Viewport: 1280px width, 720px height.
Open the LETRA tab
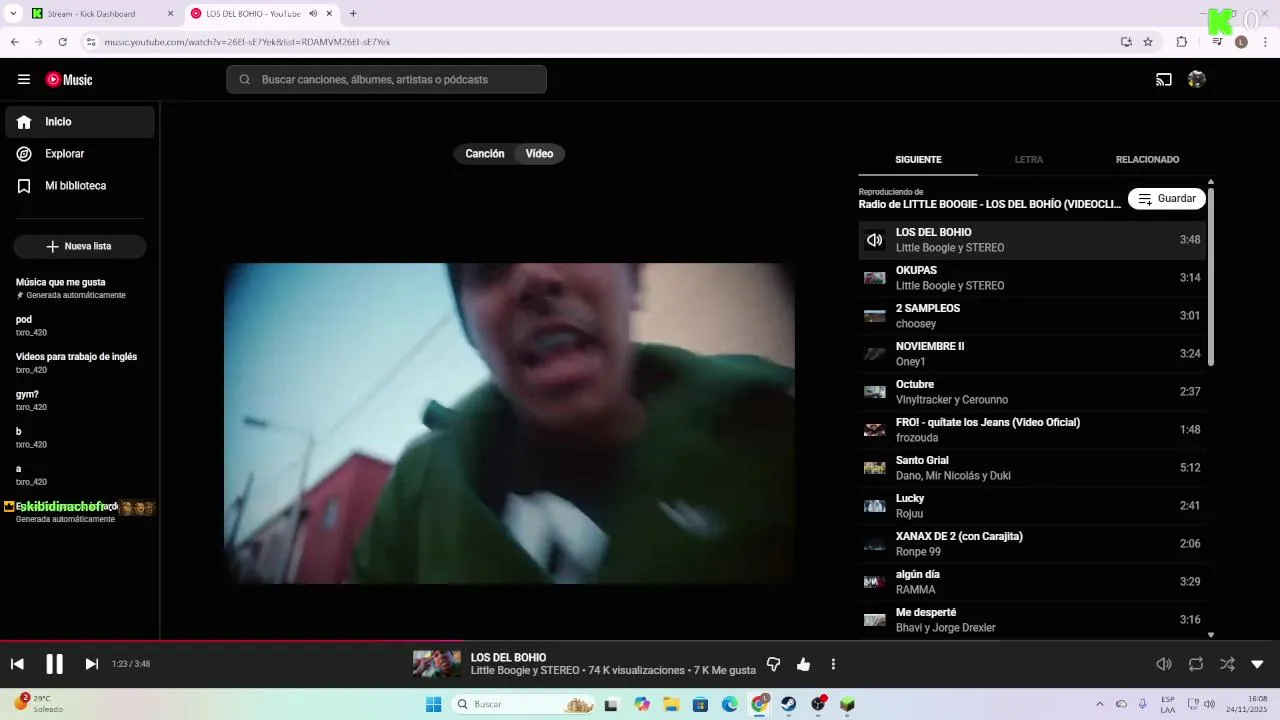pyautogui.click(x=1029, y=160)
